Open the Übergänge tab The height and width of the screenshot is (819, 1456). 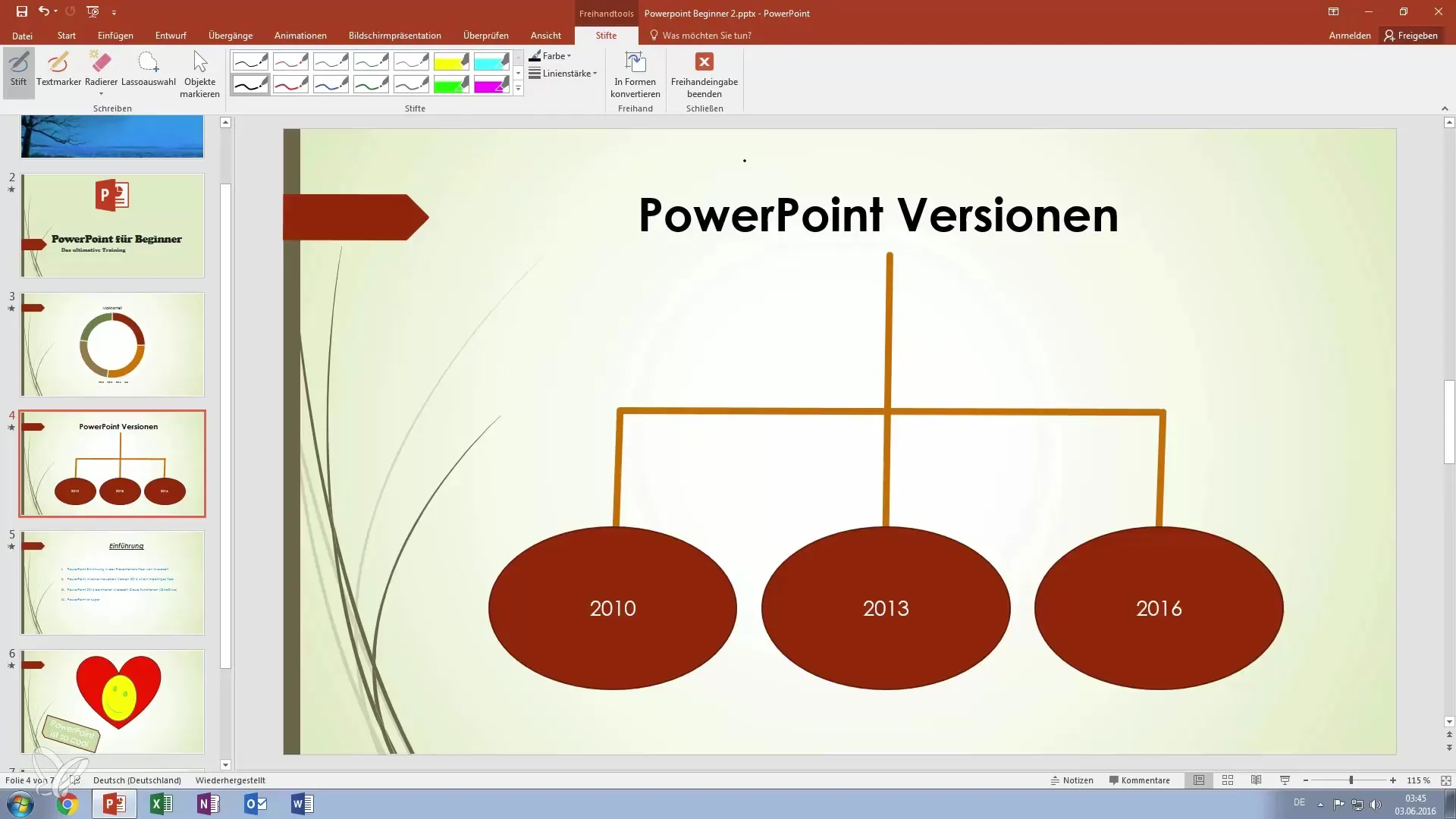231,36
